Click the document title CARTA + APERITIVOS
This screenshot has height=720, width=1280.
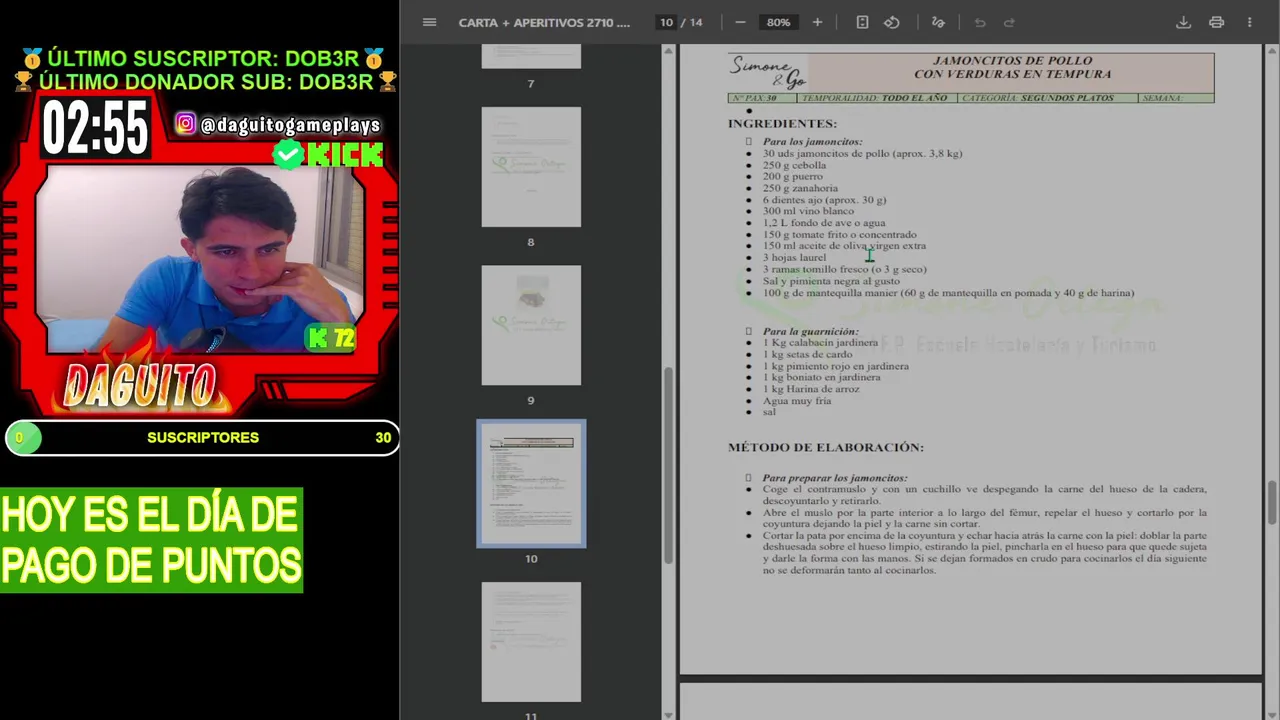coord(544,22)
